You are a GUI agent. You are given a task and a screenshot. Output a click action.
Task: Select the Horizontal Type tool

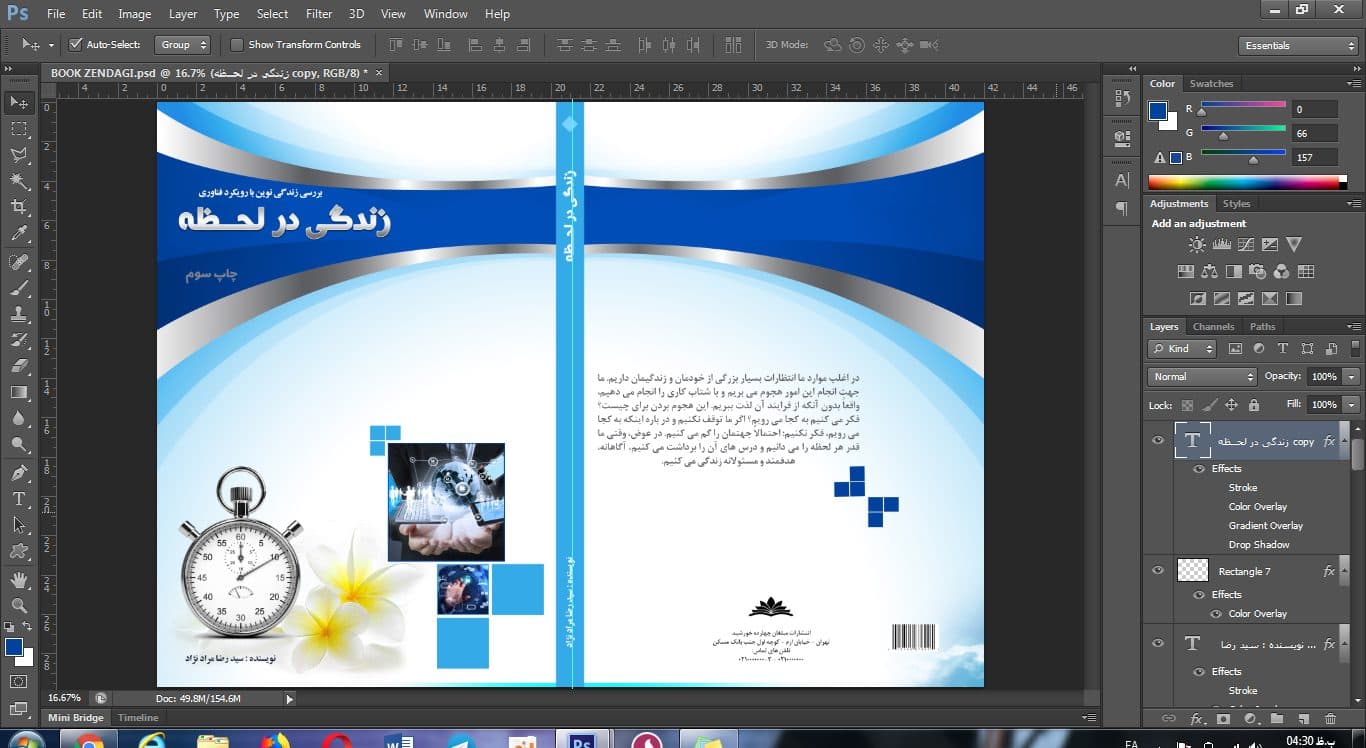point(19,499)
